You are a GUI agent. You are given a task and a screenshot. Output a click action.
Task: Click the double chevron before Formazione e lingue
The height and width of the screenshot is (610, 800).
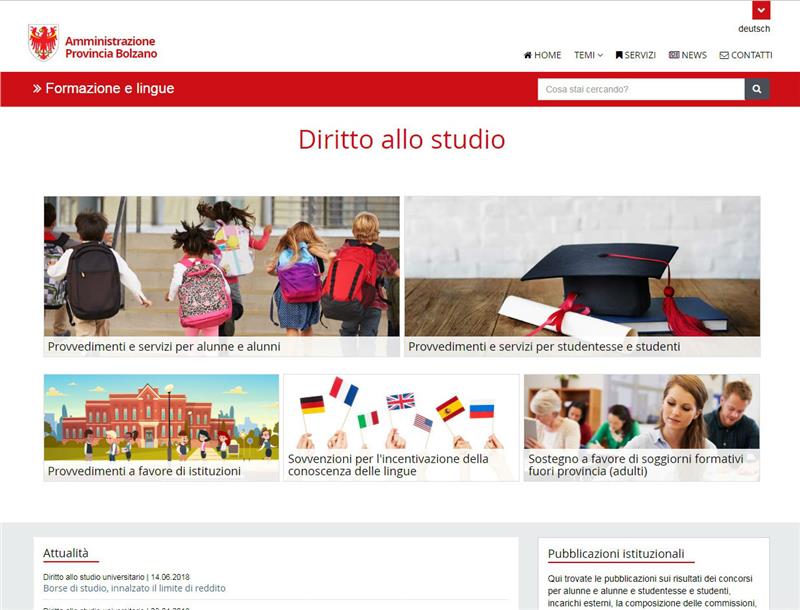tap(37, 89)
